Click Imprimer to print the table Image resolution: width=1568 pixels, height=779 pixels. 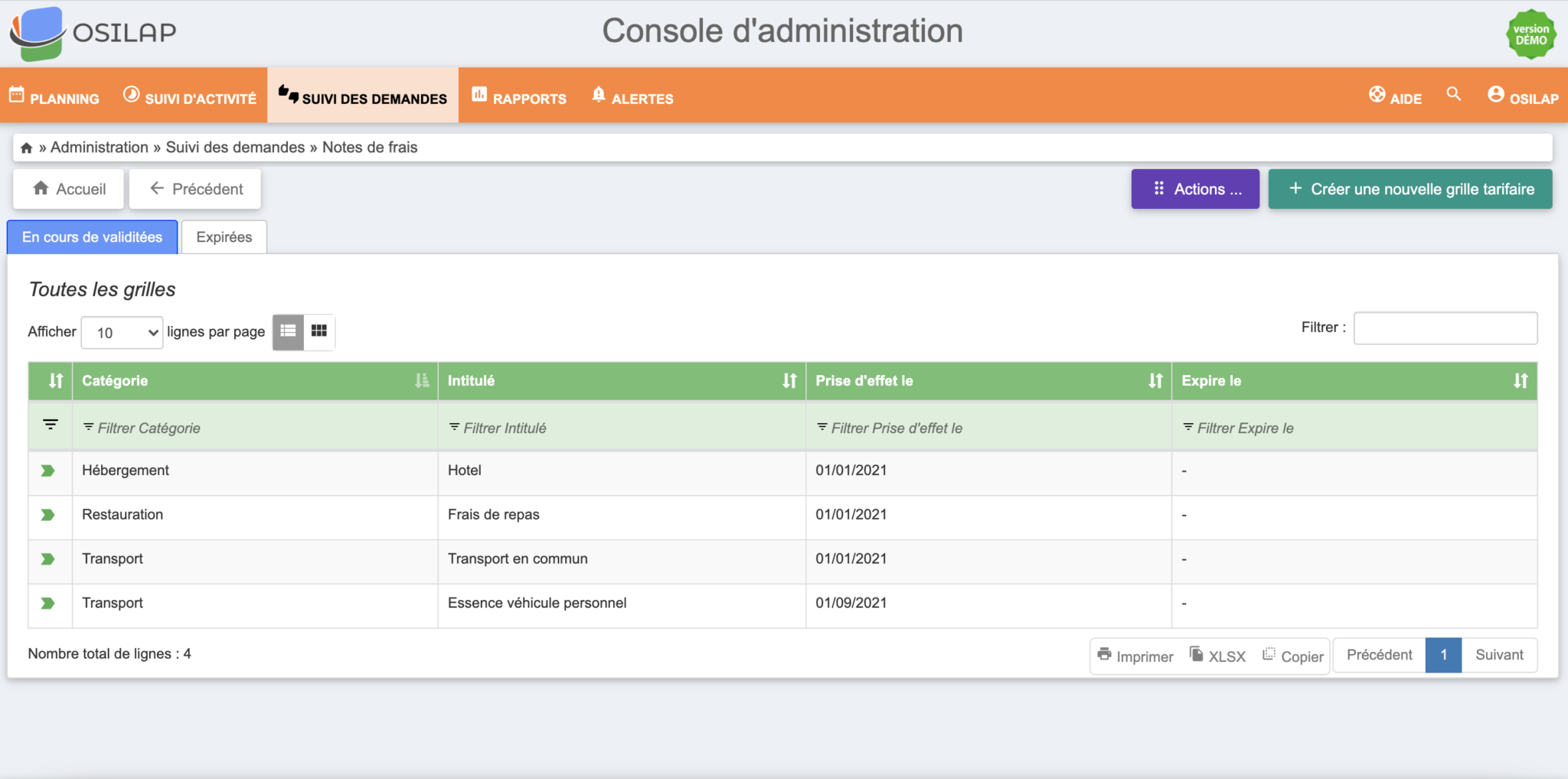(x=1135, y=656)
